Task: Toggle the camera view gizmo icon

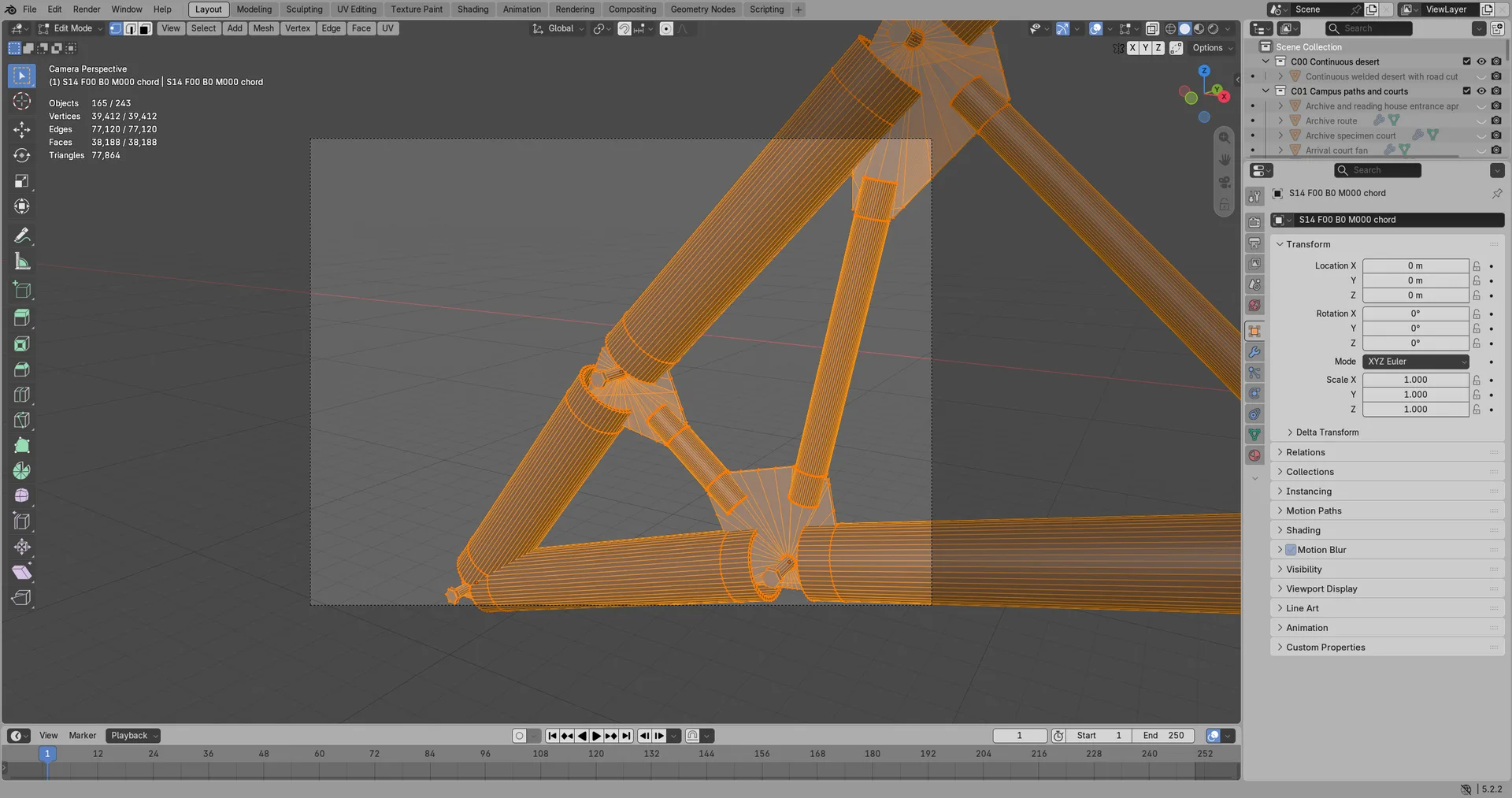Action: point(1225,182)
